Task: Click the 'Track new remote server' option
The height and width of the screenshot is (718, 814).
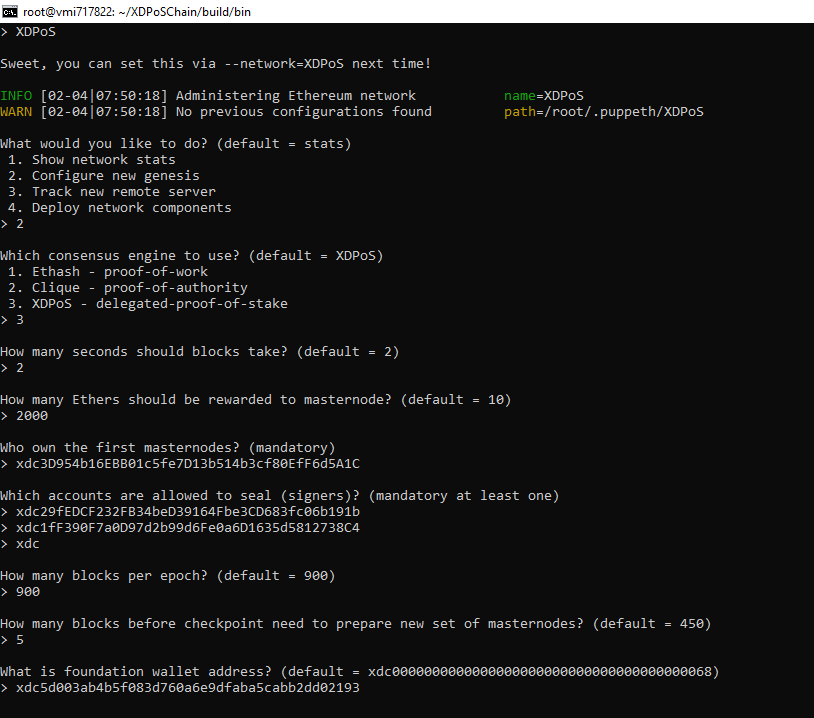Action: (x=123, y=192)
